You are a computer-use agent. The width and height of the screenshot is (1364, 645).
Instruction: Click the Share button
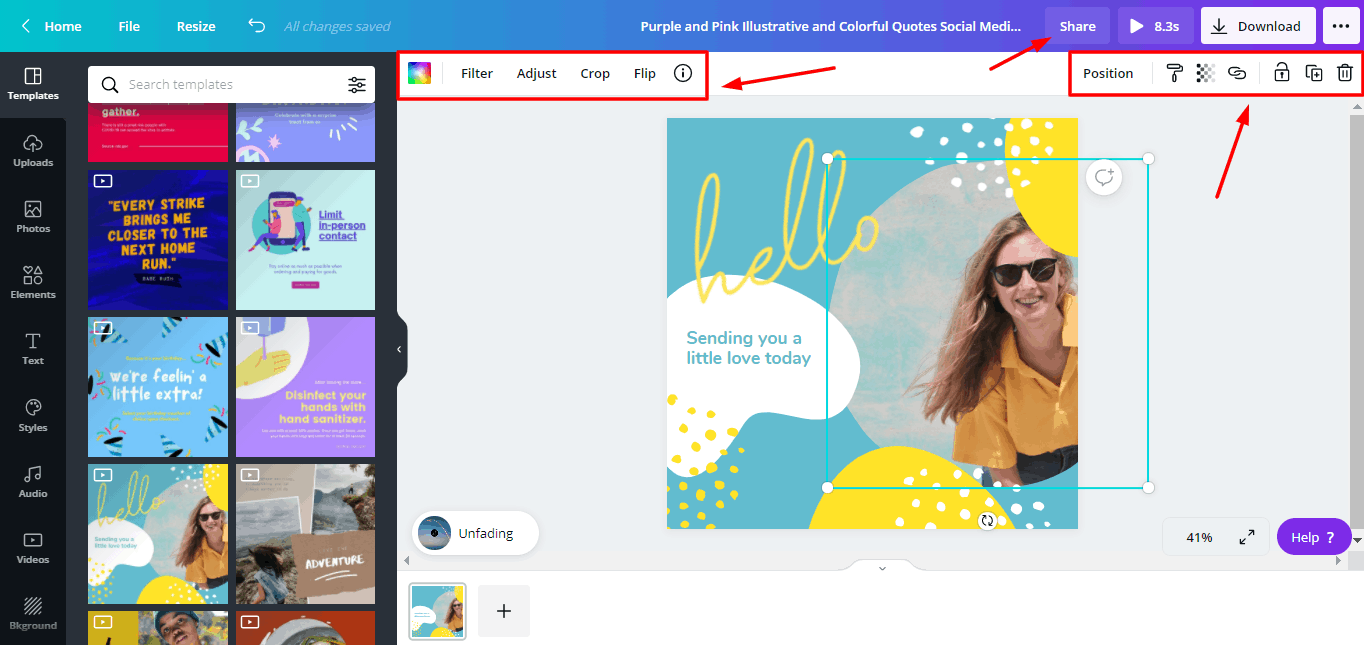point(1077,26)
